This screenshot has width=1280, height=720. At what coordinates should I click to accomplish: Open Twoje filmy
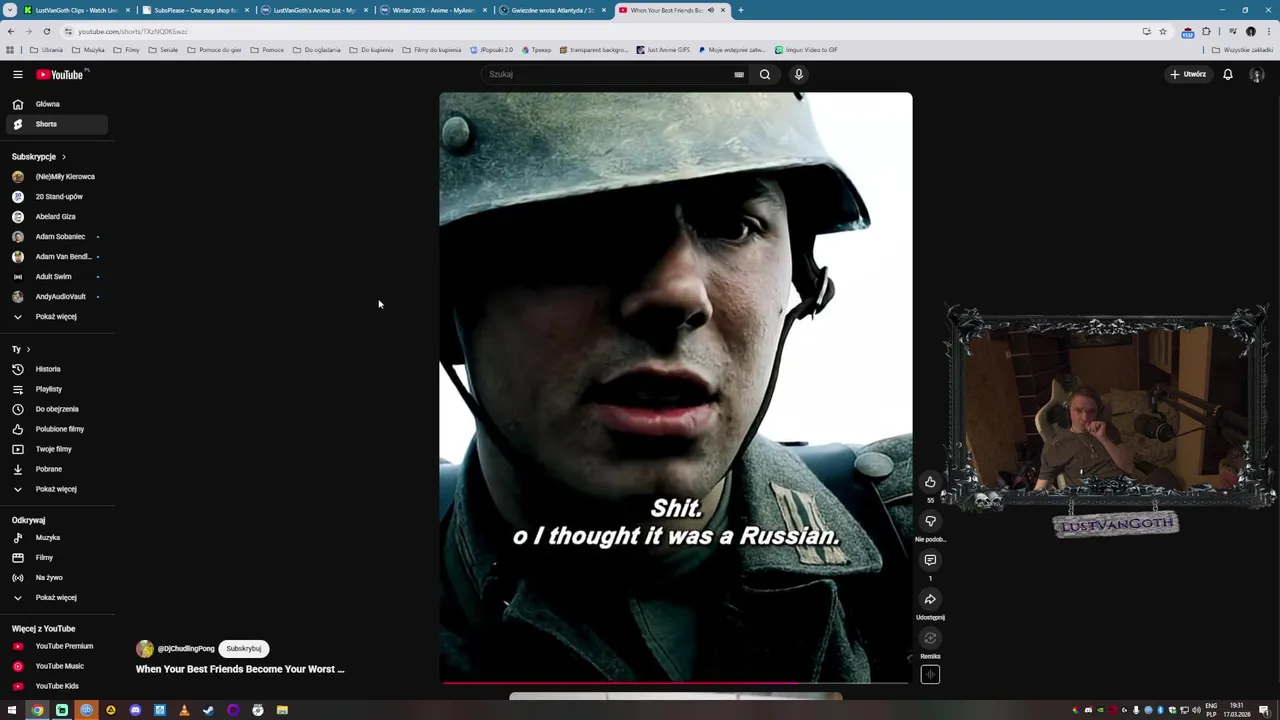coord(55,449)
